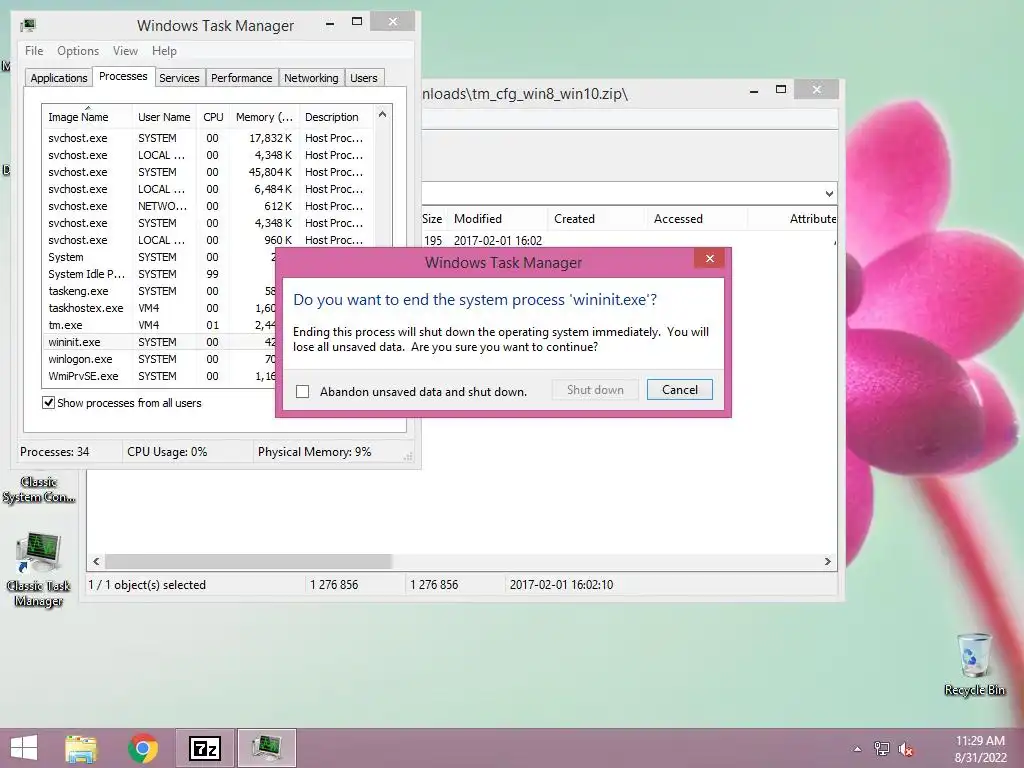
Task: Open the Task Manager File menu
Action: click(x=34, y=51)
